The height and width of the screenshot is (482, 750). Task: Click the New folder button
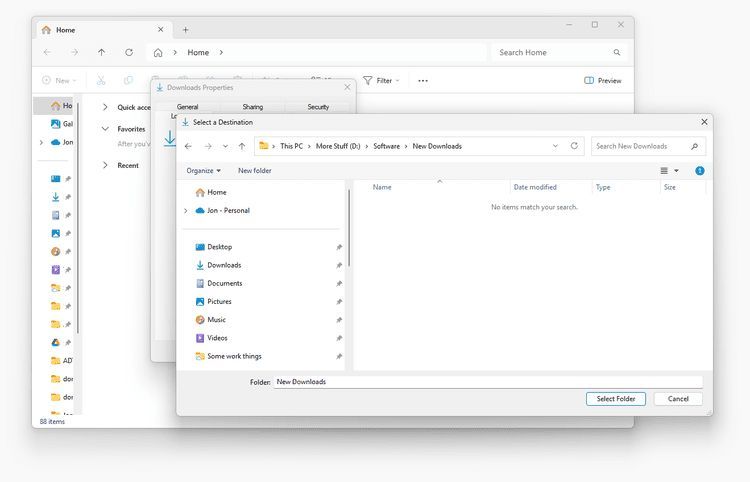[x=254, y=171]
